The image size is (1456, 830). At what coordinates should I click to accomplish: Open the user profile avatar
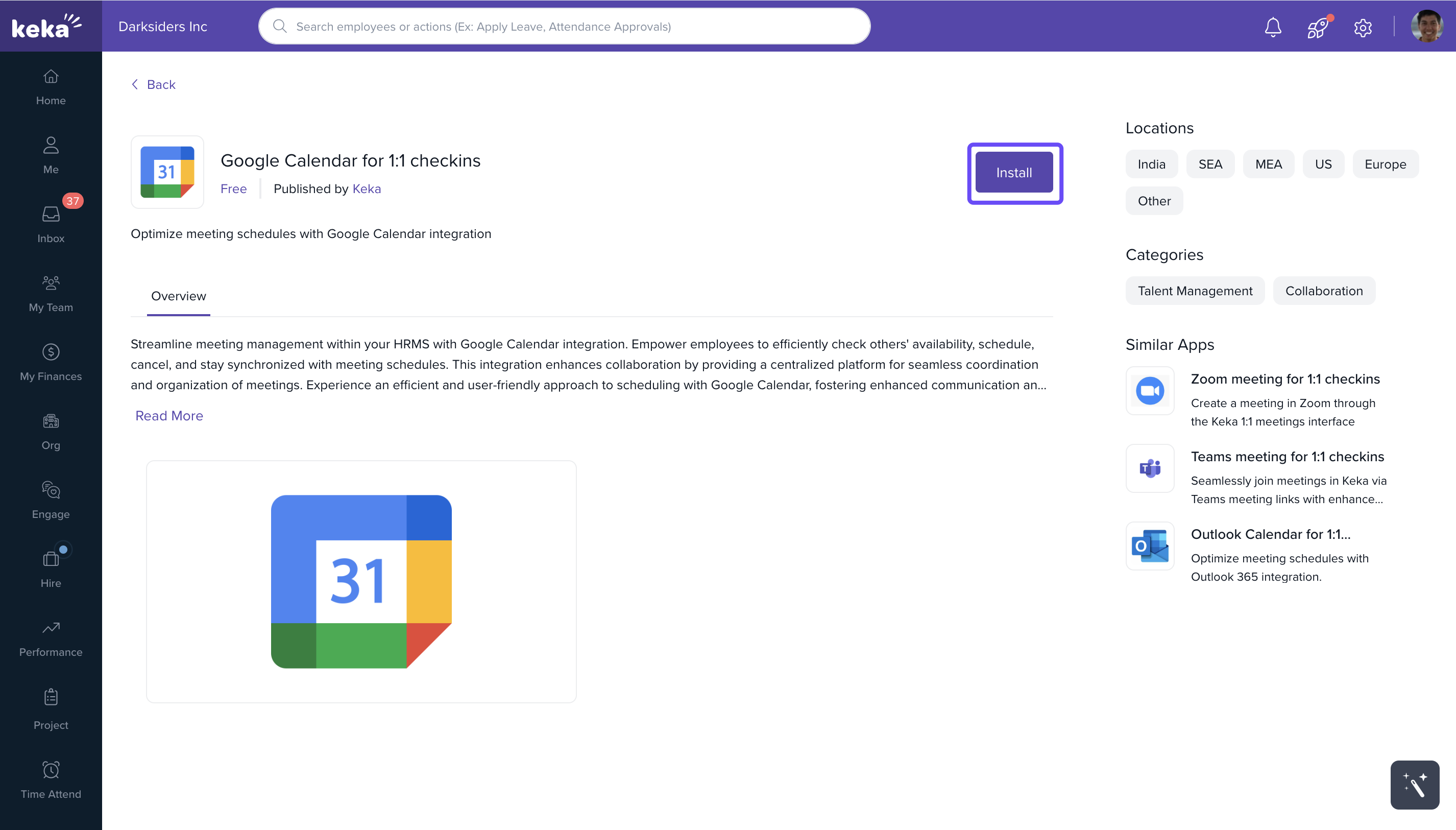point(1426,26)
